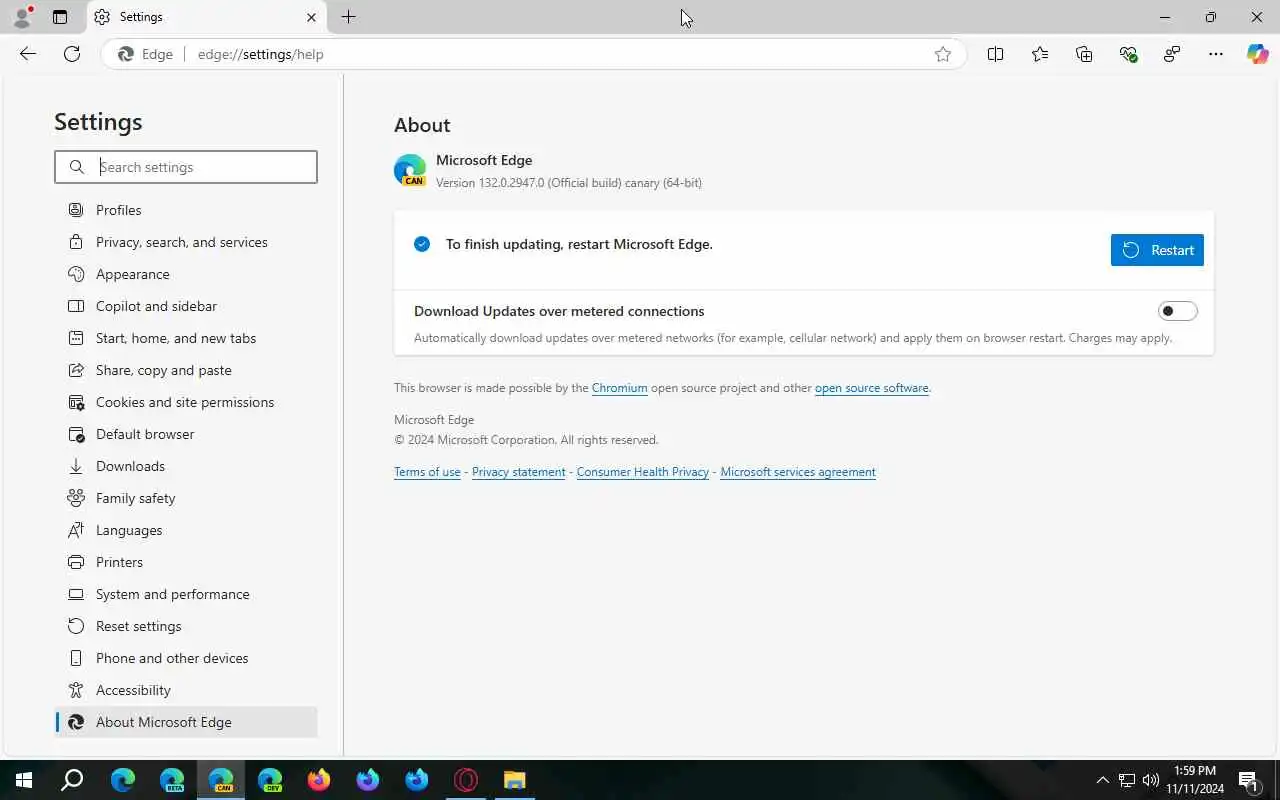The height and width of the screenshot is (800, 1280).
Task: Open Settings and more ellipsis menu
Action: pos(1216,54)
